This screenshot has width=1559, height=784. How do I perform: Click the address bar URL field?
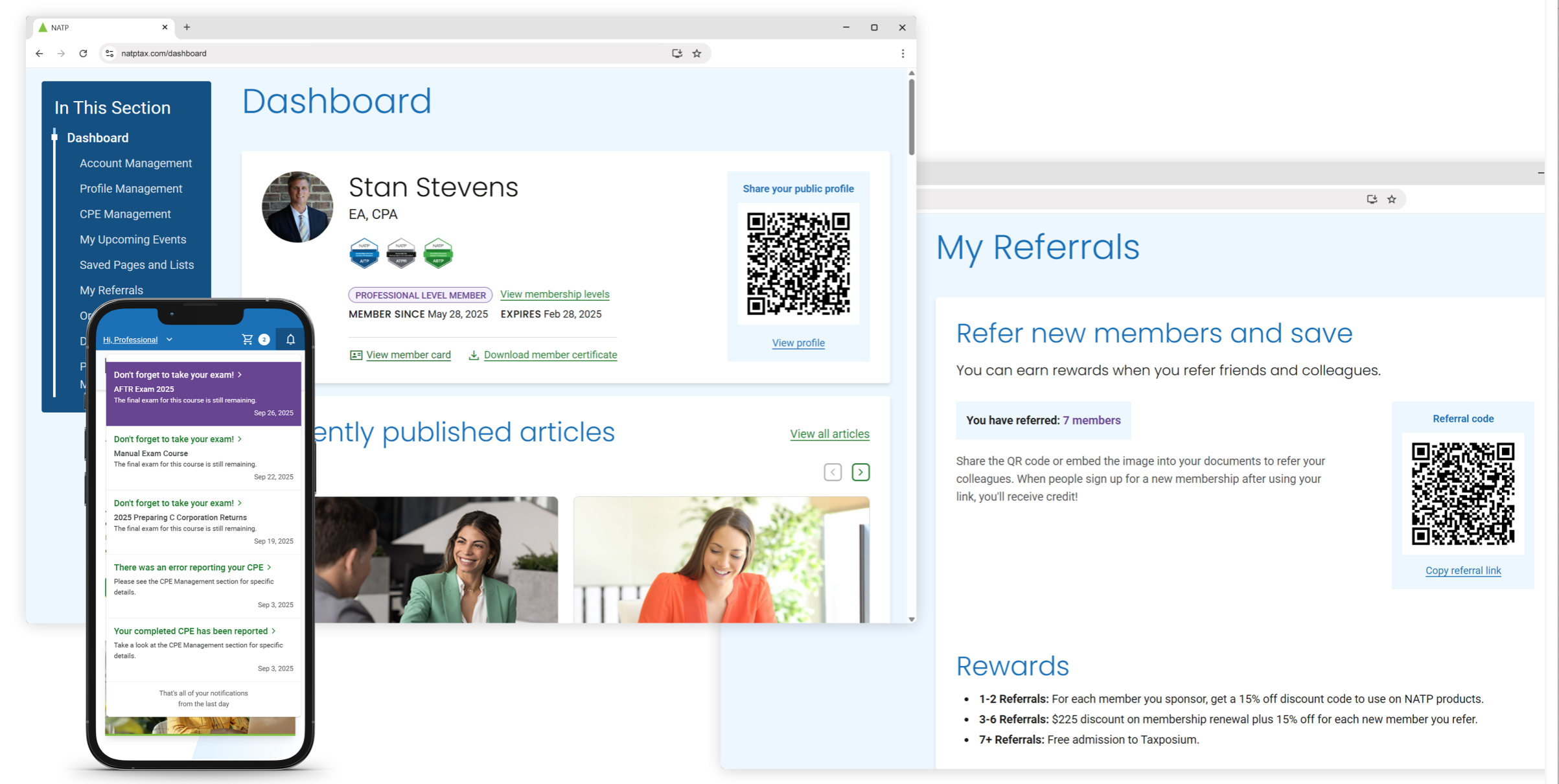pyautogui.click(x=389, y=54)
